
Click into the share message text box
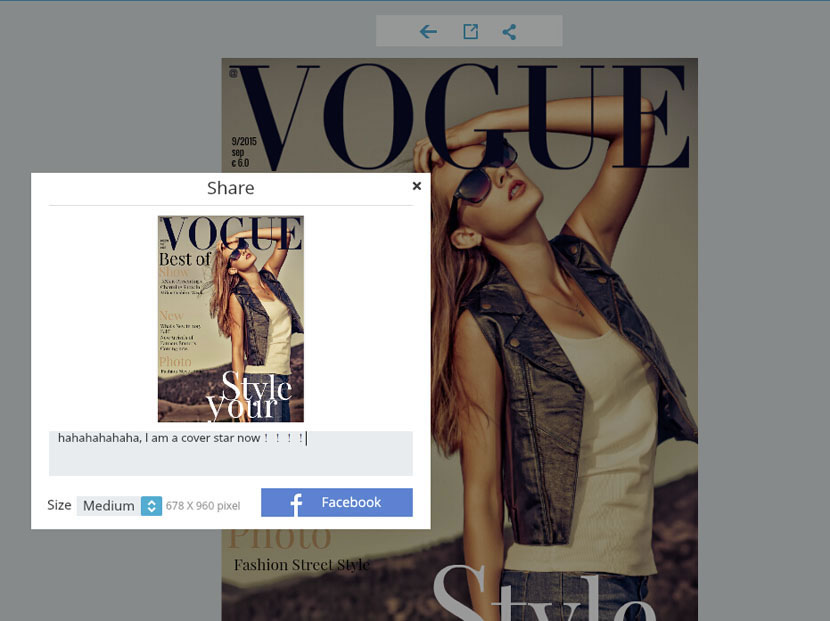[x=231, y=453]
